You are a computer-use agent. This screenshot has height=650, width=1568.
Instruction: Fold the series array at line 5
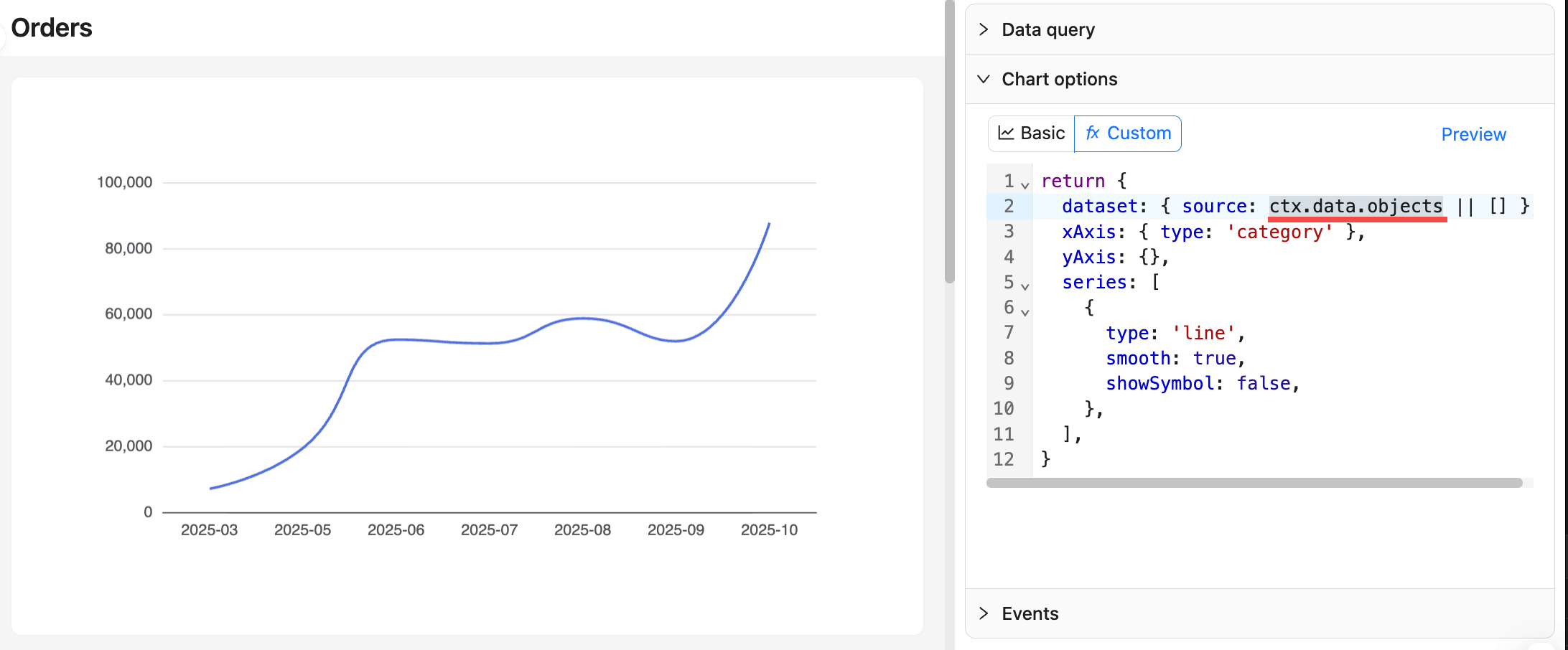1025,286
